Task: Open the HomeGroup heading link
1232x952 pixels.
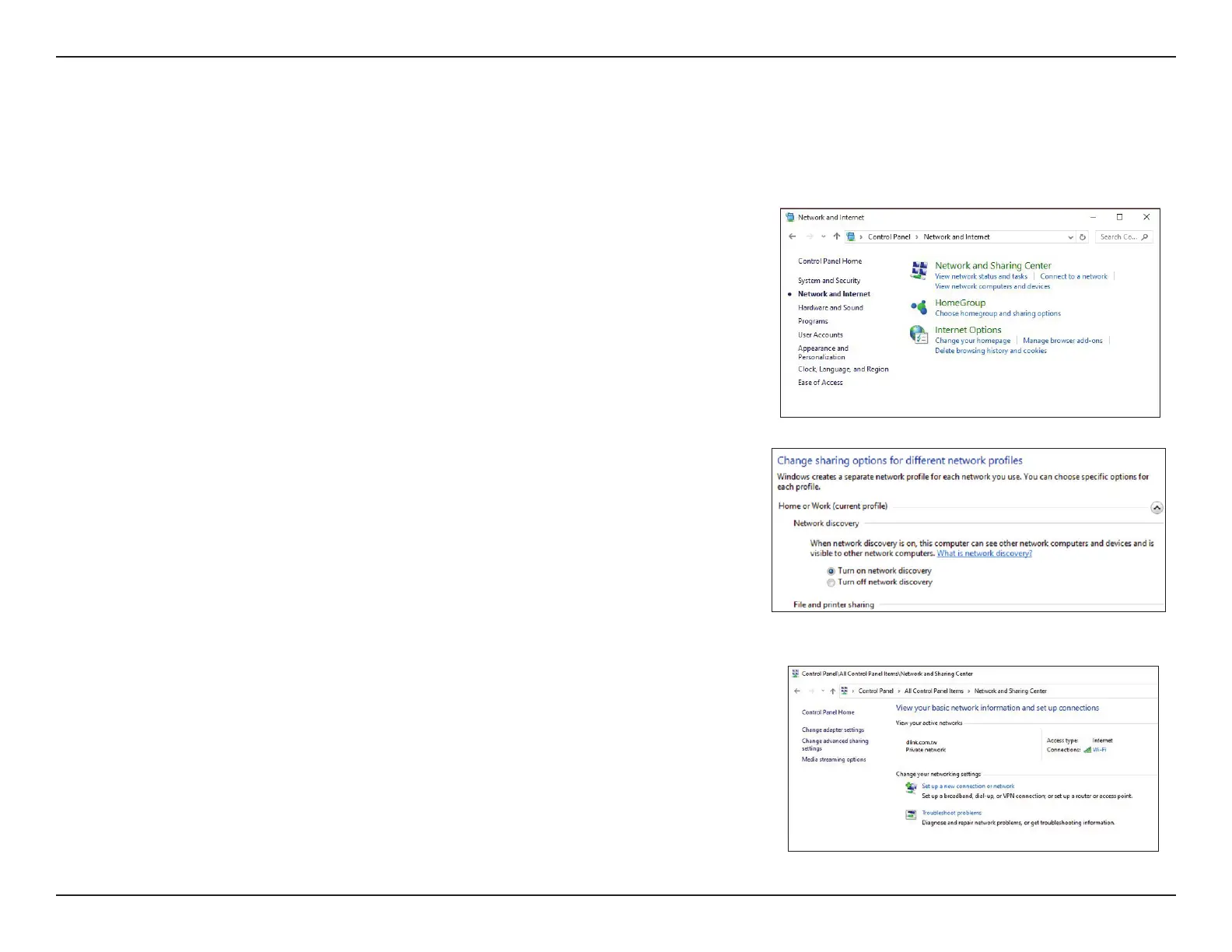Action: point(961,303)
